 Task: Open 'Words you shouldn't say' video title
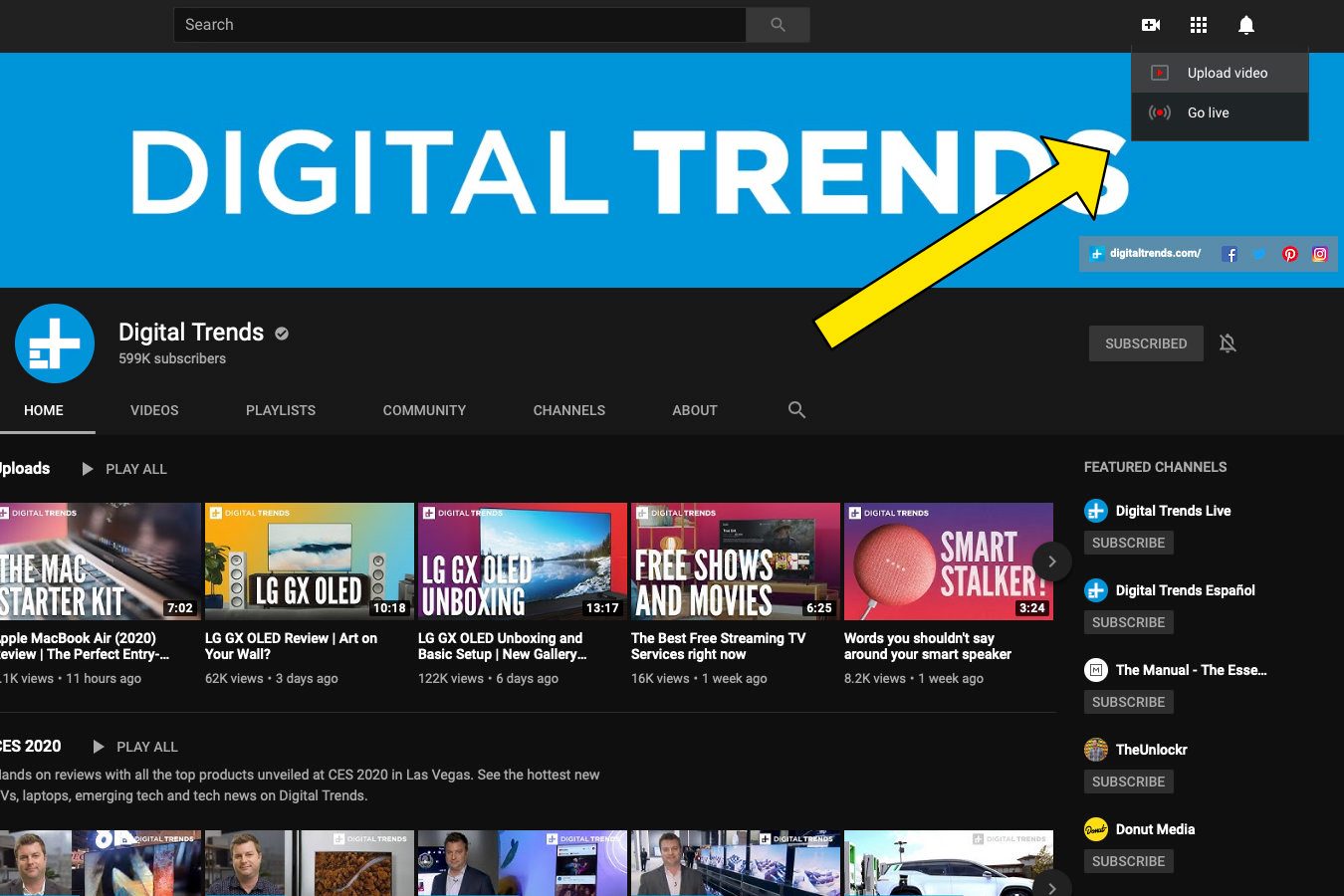(x=928, y=646)
